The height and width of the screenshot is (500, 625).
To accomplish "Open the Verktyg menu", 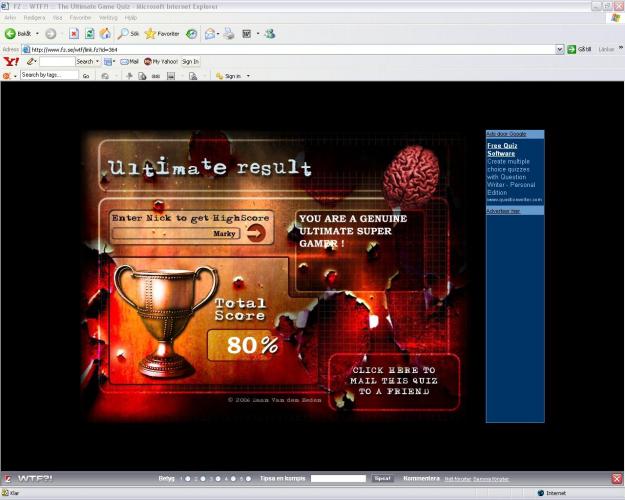I will [106, 17].
